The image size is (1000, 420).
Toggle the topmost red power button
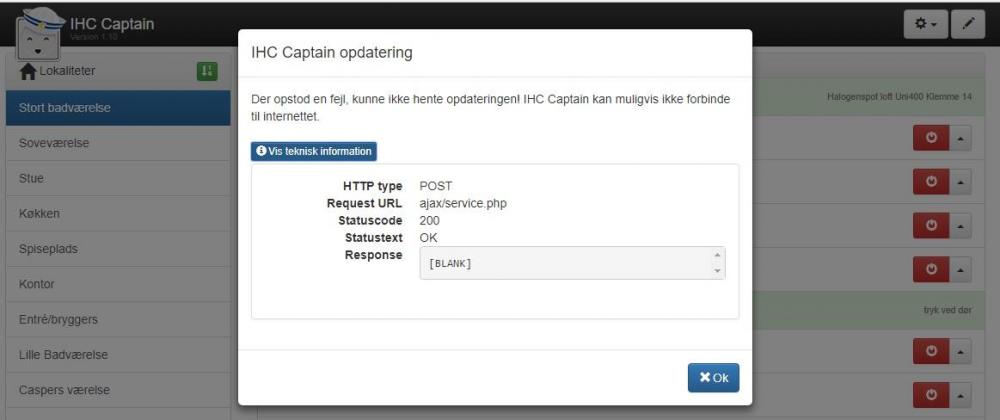click(931, 138)
